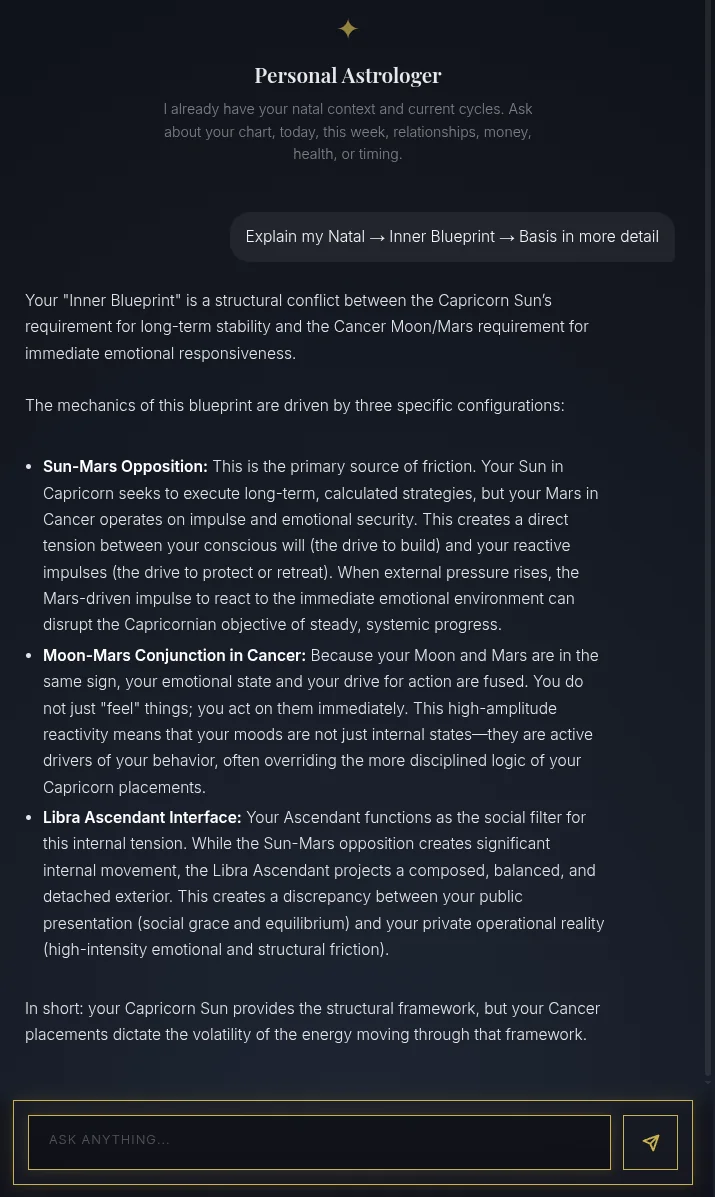Click the 'I already have your natal context' subtitle
Screen dimensions: 715x1197
[348, 131]
